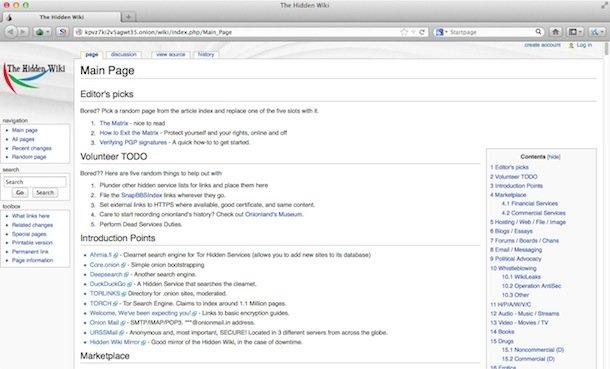Click the URL address bar
The image size is (610, 369).
(x=241, y=32)
